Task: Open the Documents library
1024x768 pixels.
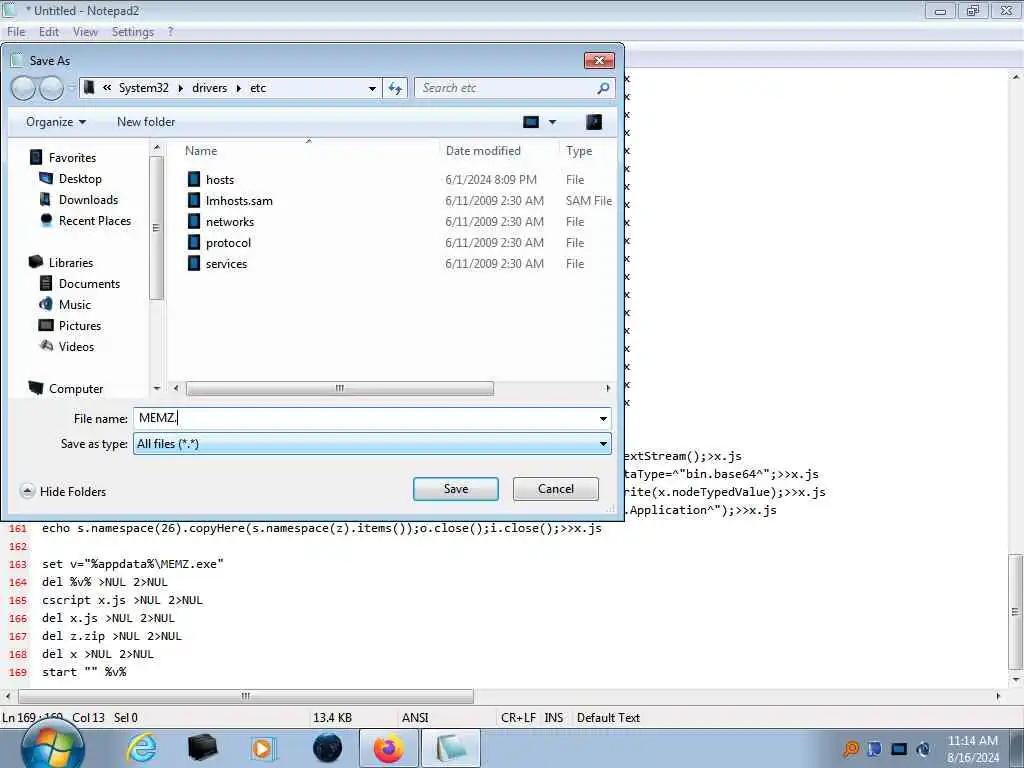Action: pyautogui.click(x=89, y=283)
